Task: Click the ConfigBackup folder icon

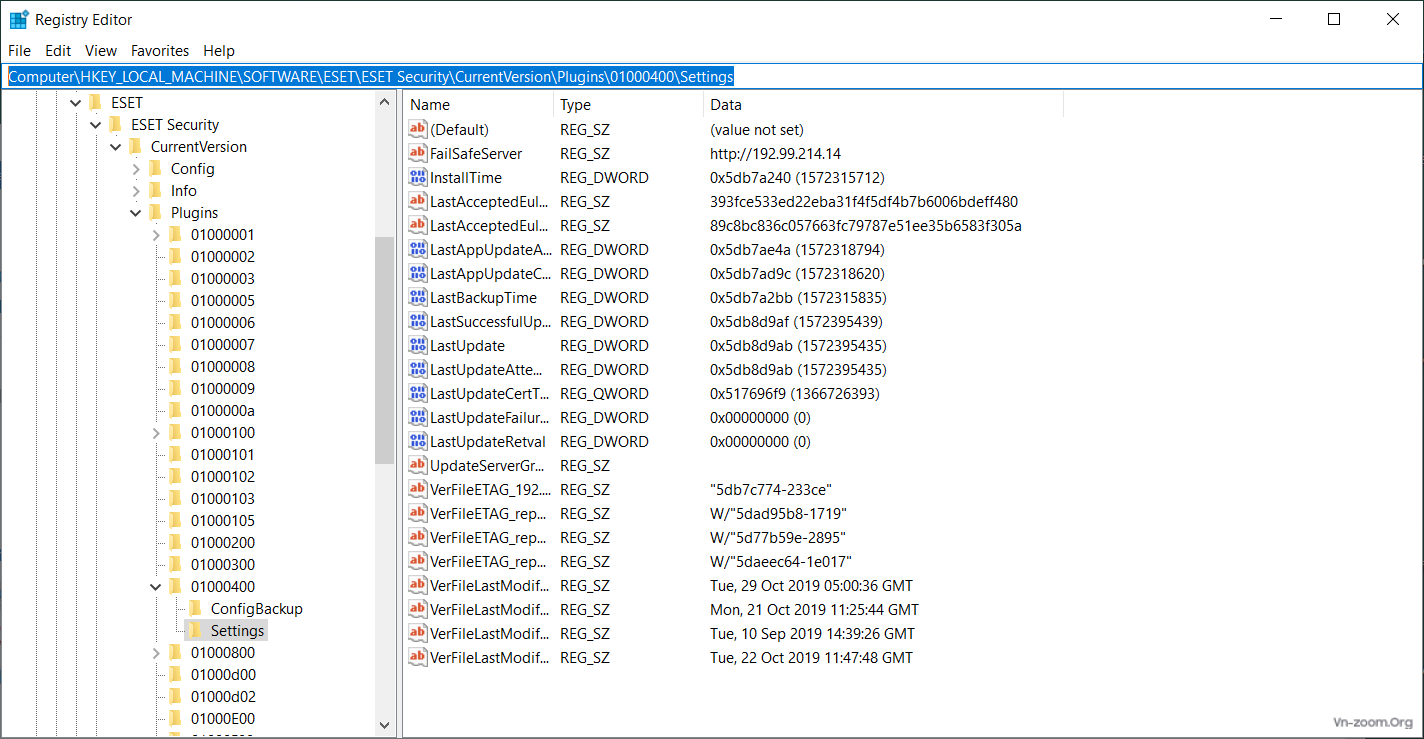Action: (195, 609)
